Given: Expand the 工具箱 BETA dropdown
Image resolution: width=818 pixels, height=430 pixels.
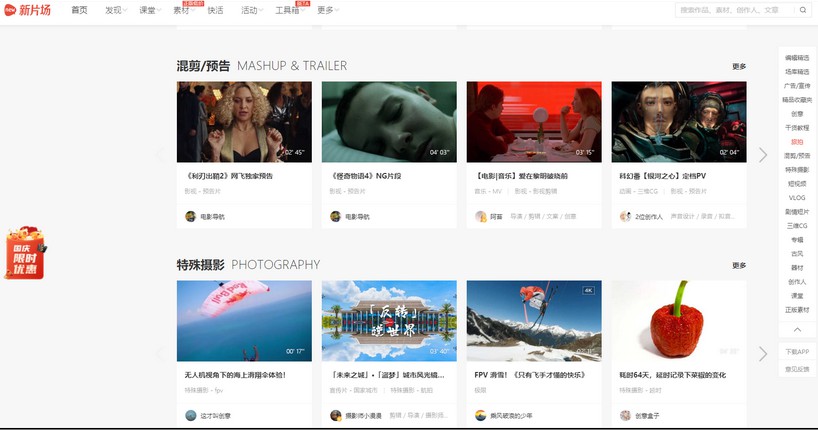Looking at the screenshot, I should pyautogui.click(x=290, y=10).
